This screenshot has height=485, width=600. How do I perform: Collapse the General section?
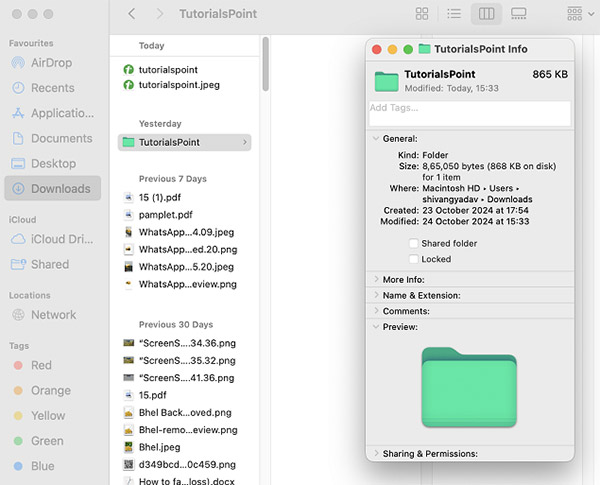(x=376, y=138)
